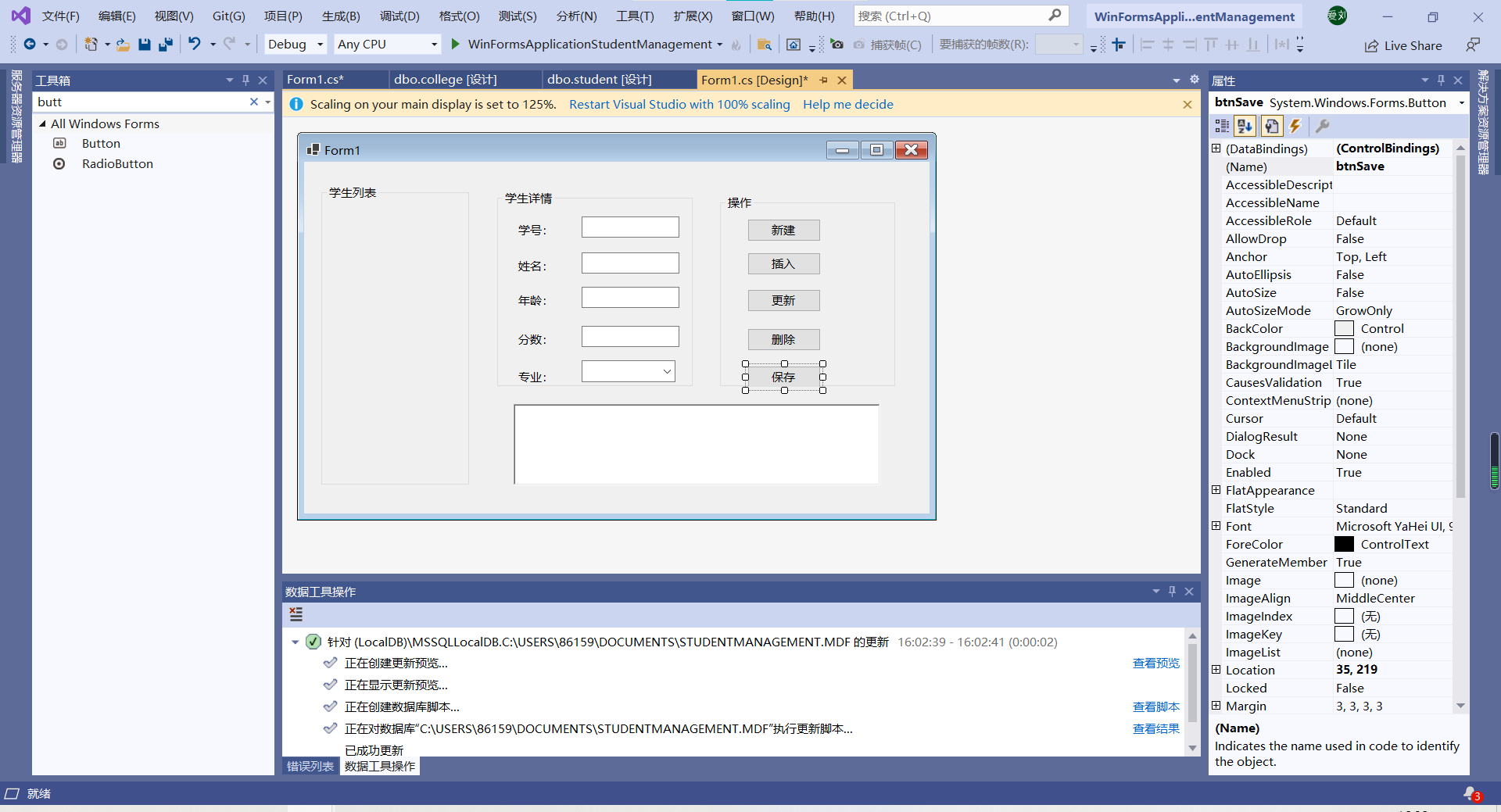
Task: Open the feedback person icon
Action: [1473, 45]
